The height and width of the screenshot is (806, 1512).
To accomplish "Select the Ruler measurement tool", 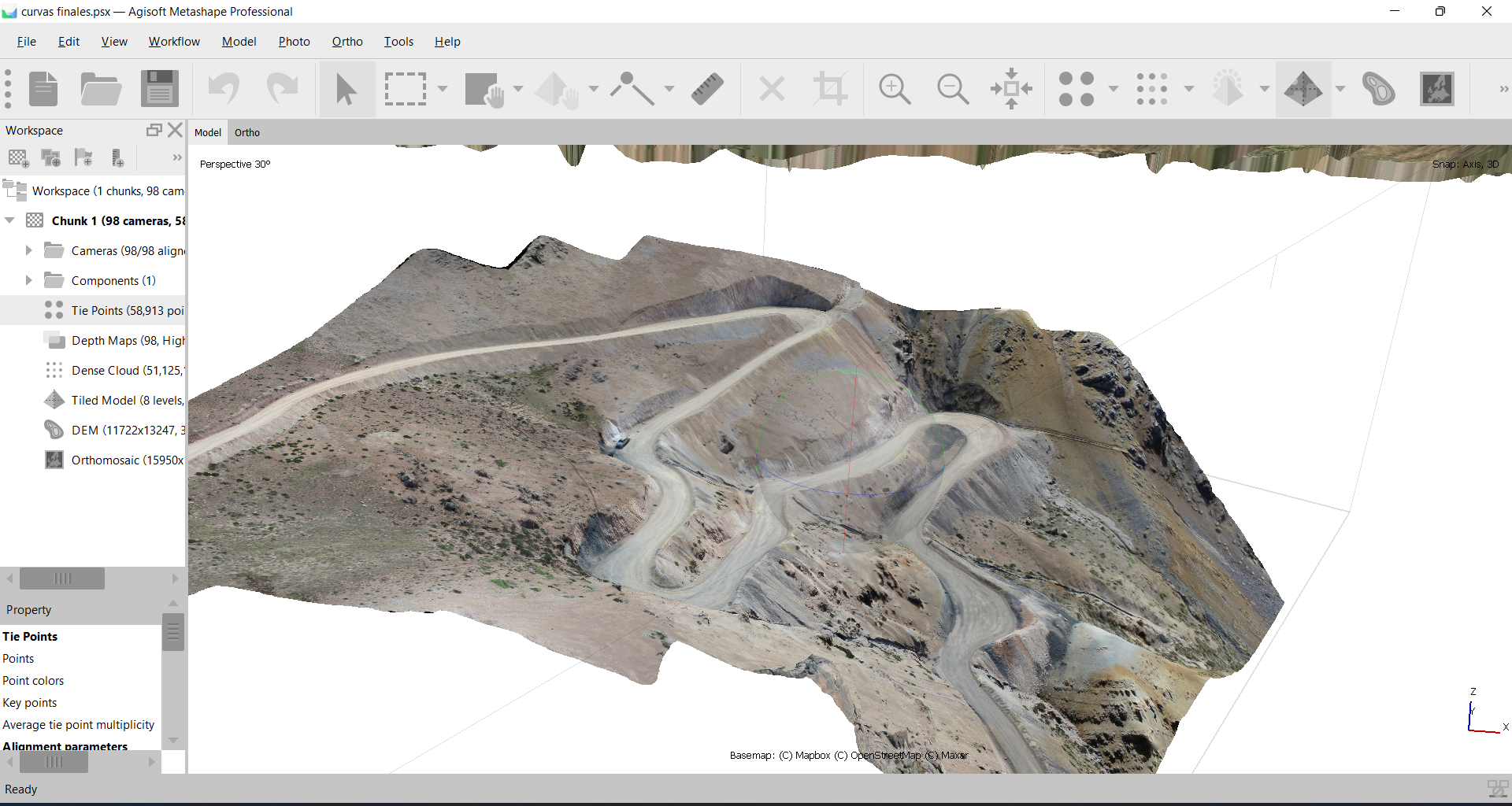I will [x=707, y=89].
